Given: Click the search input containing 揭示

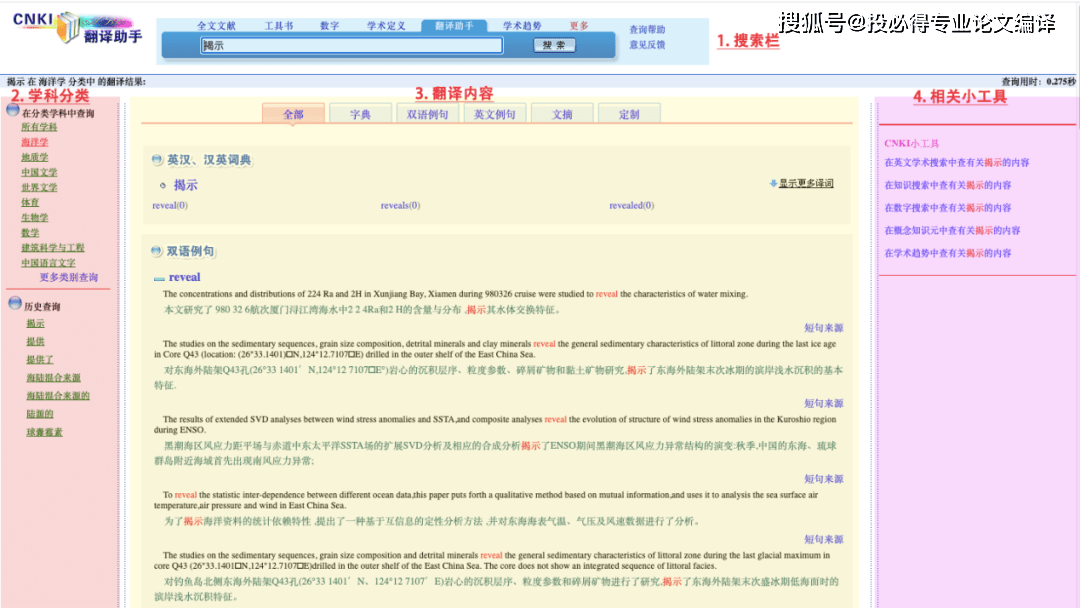Looking at the screenshot, I should pyautogui.click(x=351, y=45).
